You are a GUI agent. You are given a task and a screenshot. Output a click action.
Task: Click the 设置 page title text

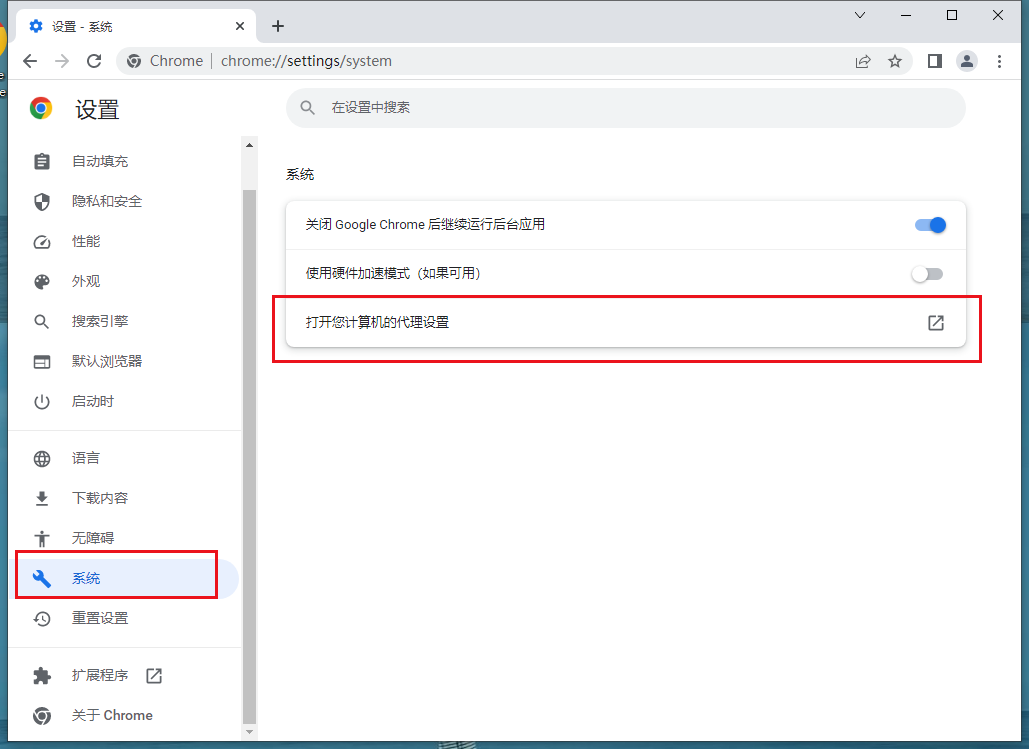point(97,110)
